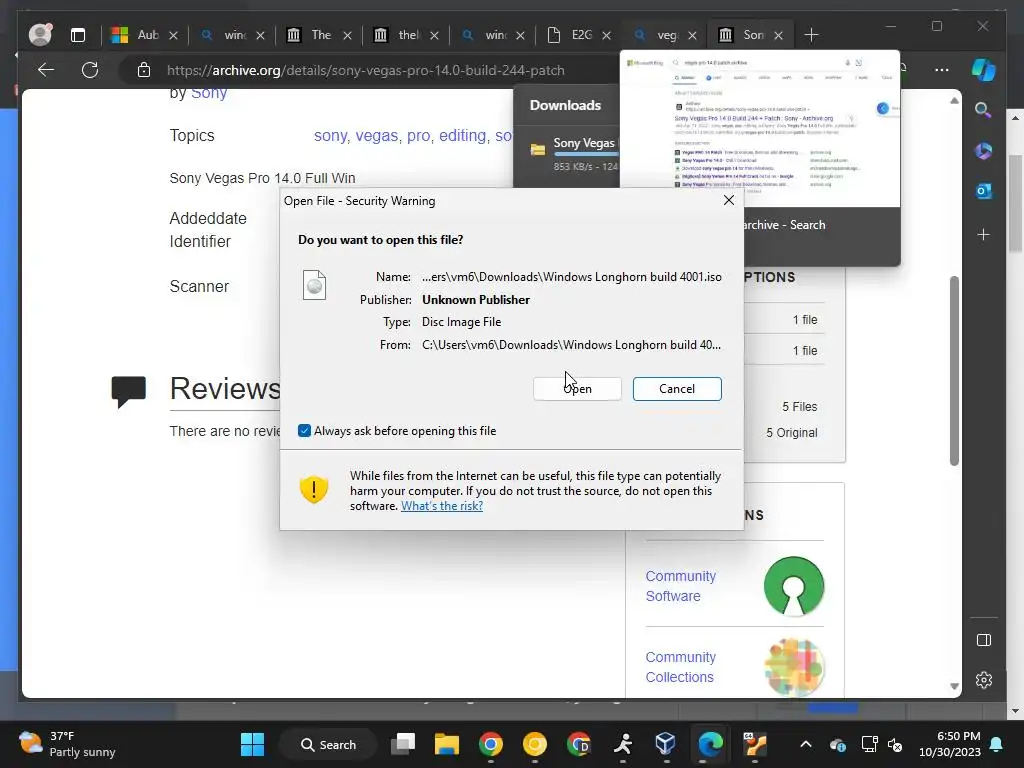Open the Sony creator link
Image resolution: width=1024 pixels, height=768 pixels.
coord(208,93)
